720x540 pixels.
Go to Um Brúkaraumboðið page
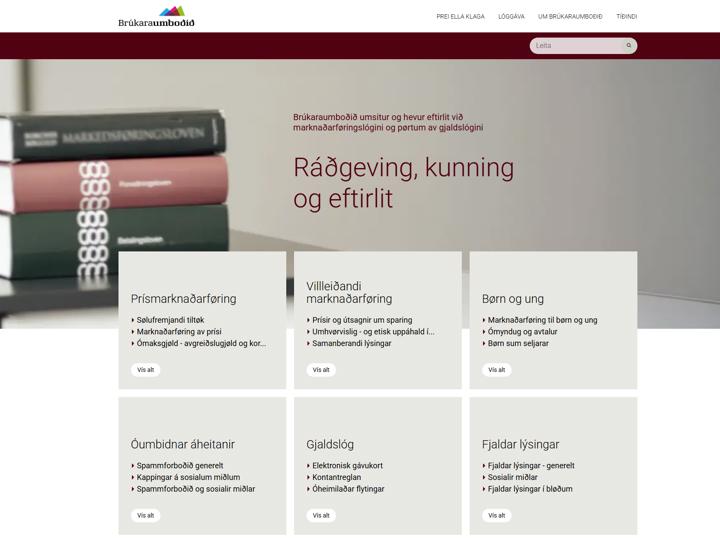point(570,17)
